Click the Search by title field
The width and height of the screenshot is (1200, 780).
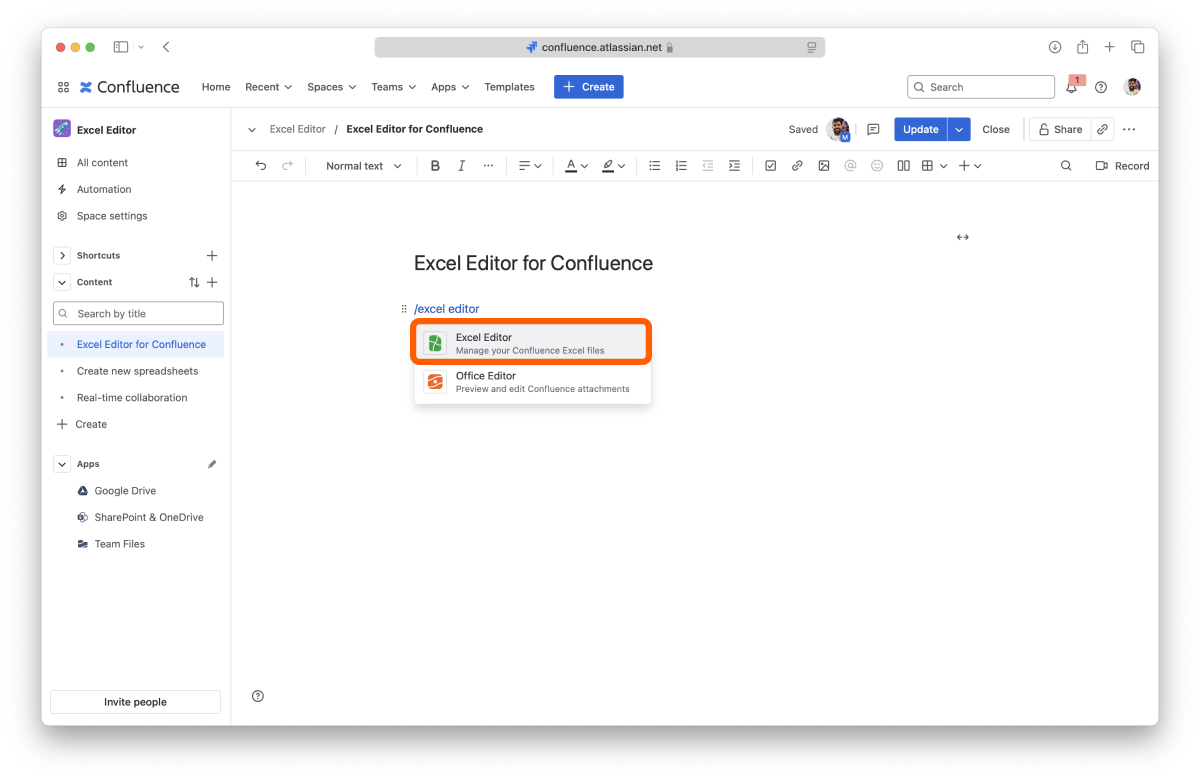tap(138, 313)
